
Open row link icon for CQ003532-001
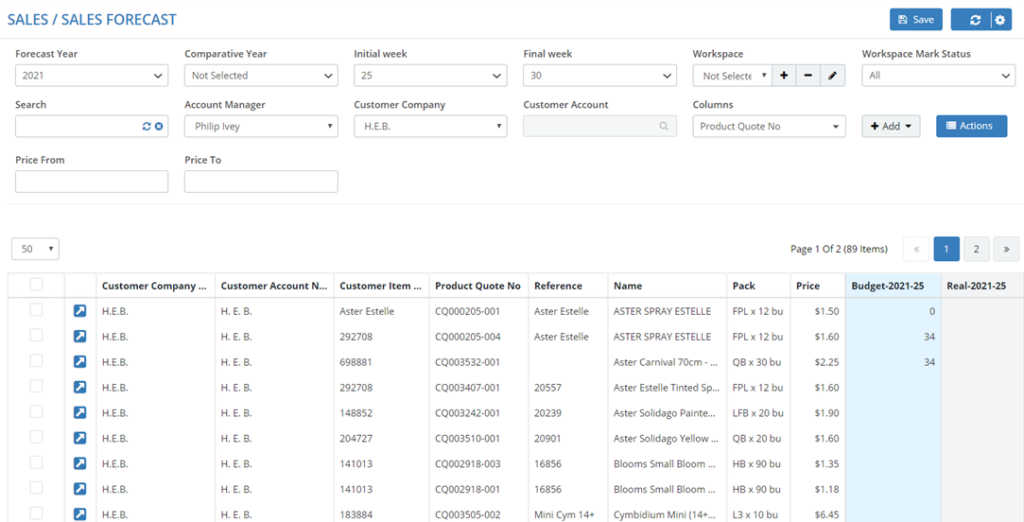[x=80, y=362]
